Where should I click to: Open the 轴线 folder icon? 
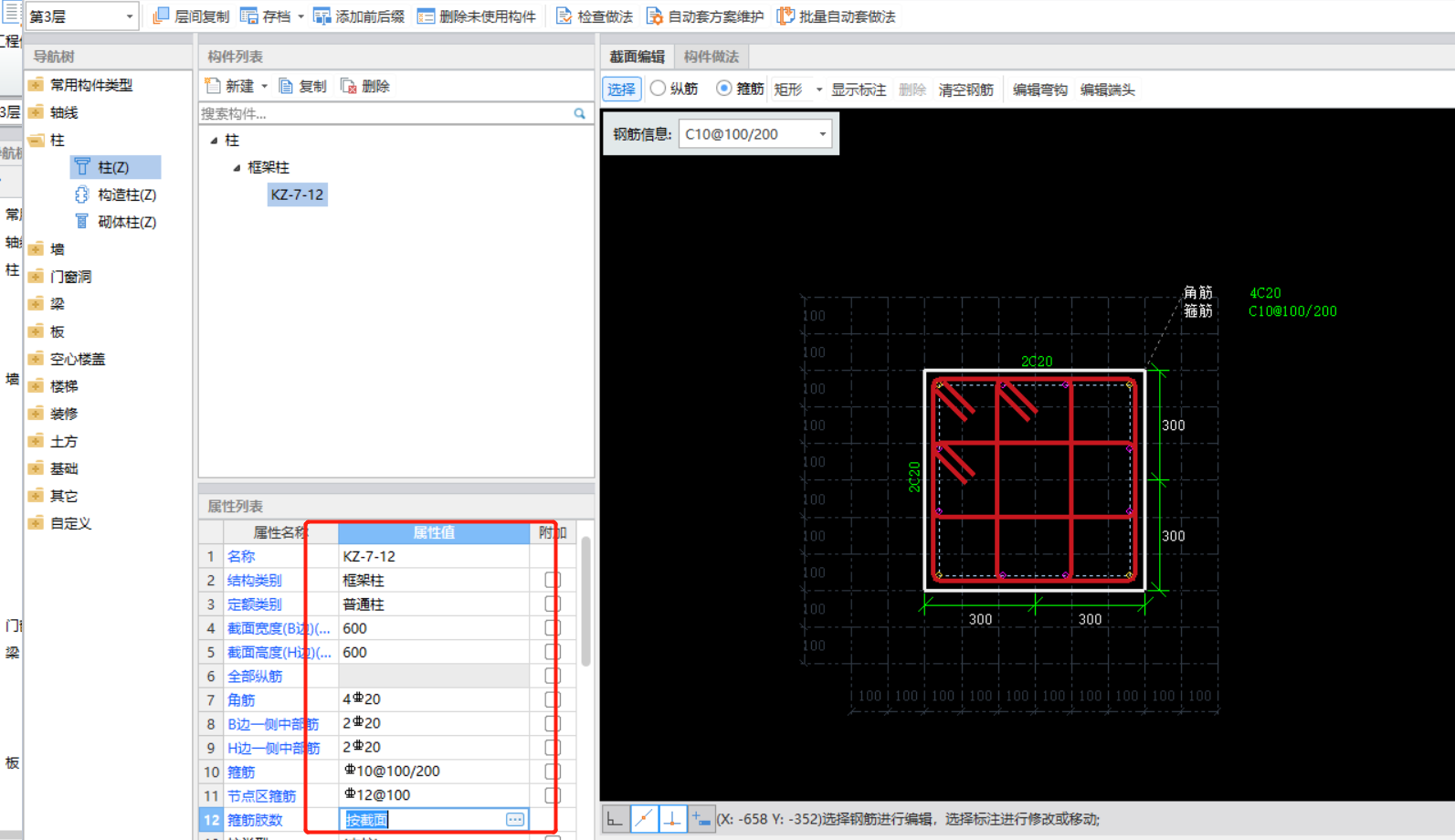tap(36, 112)
